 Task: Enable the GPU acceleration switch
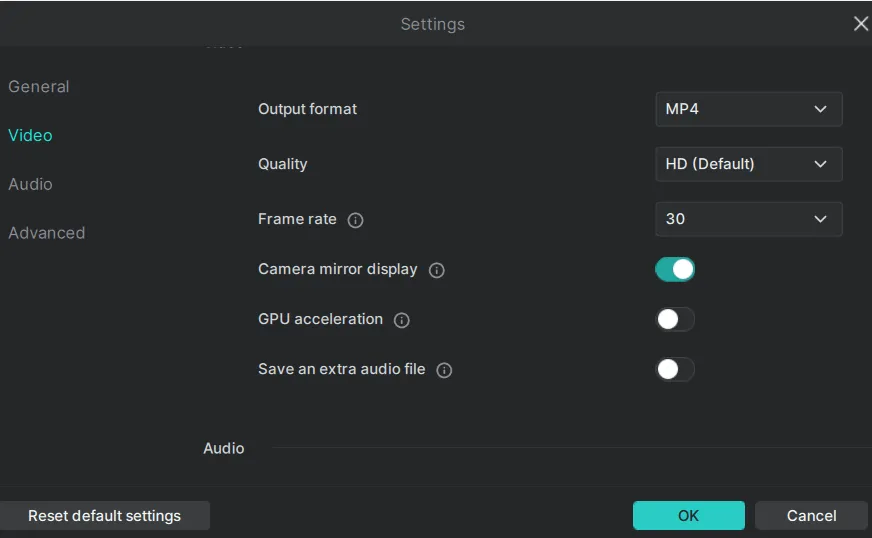[x=675, y=319]
